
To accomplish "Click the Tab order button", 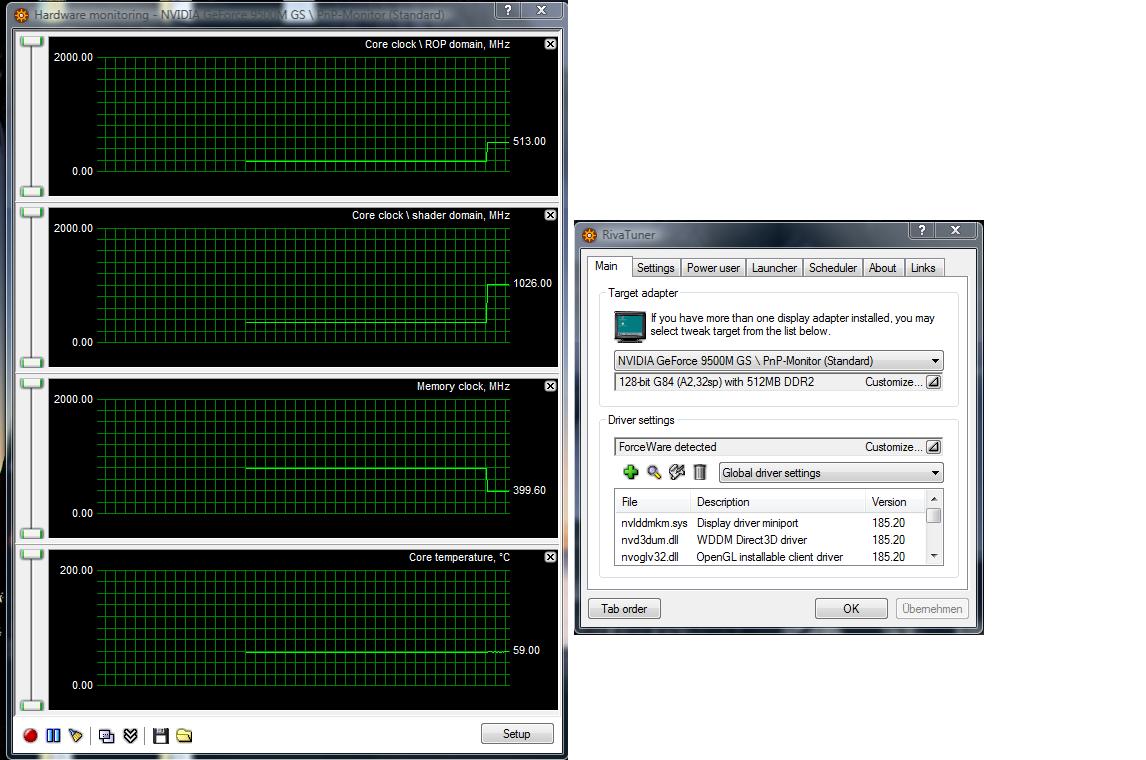I will (x=624, y=609).
